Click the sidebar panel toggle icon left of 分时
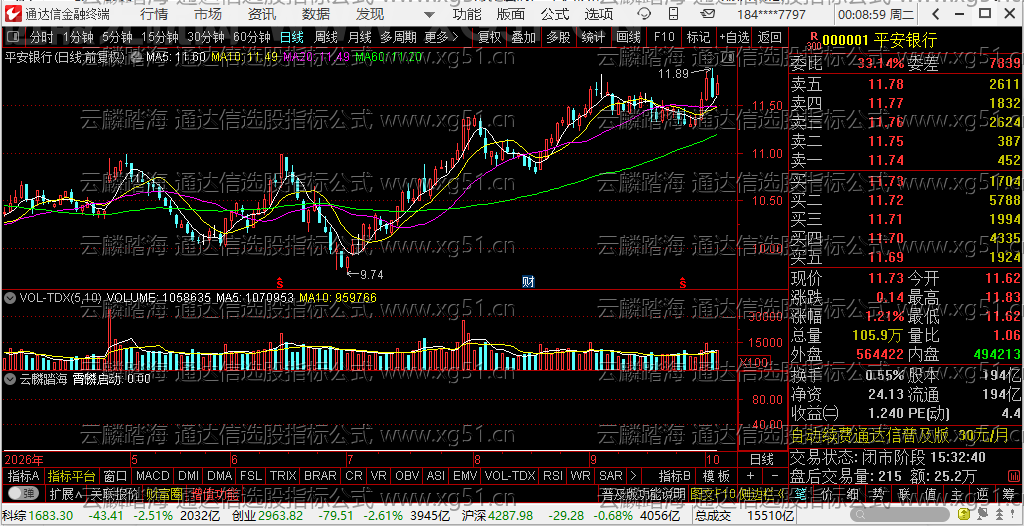1024x526 pixels. click(14, 37)
